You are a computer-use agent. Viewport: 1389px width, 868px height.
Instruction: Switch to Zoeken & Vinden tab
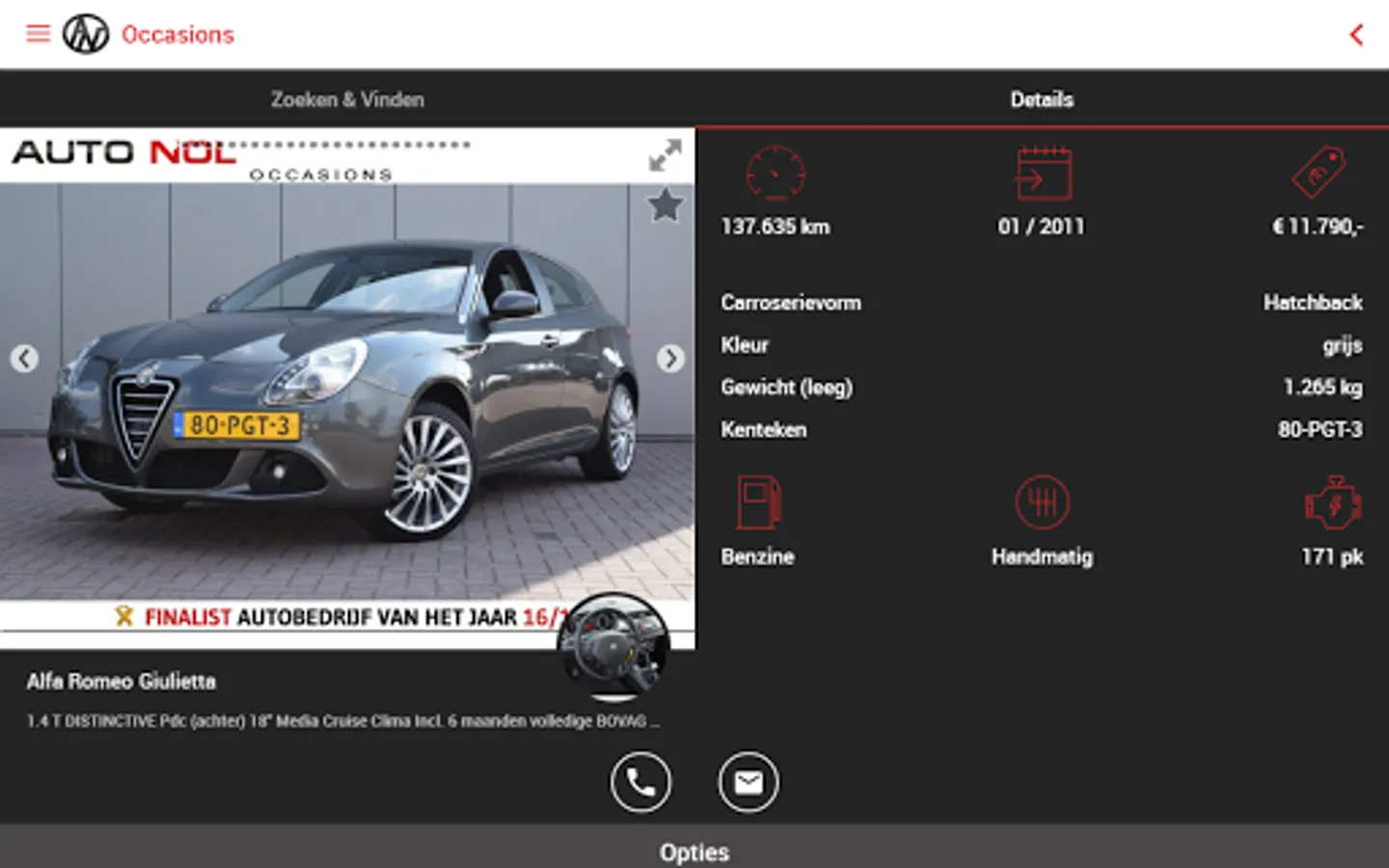pyautogui.click(x=347, y=99)
